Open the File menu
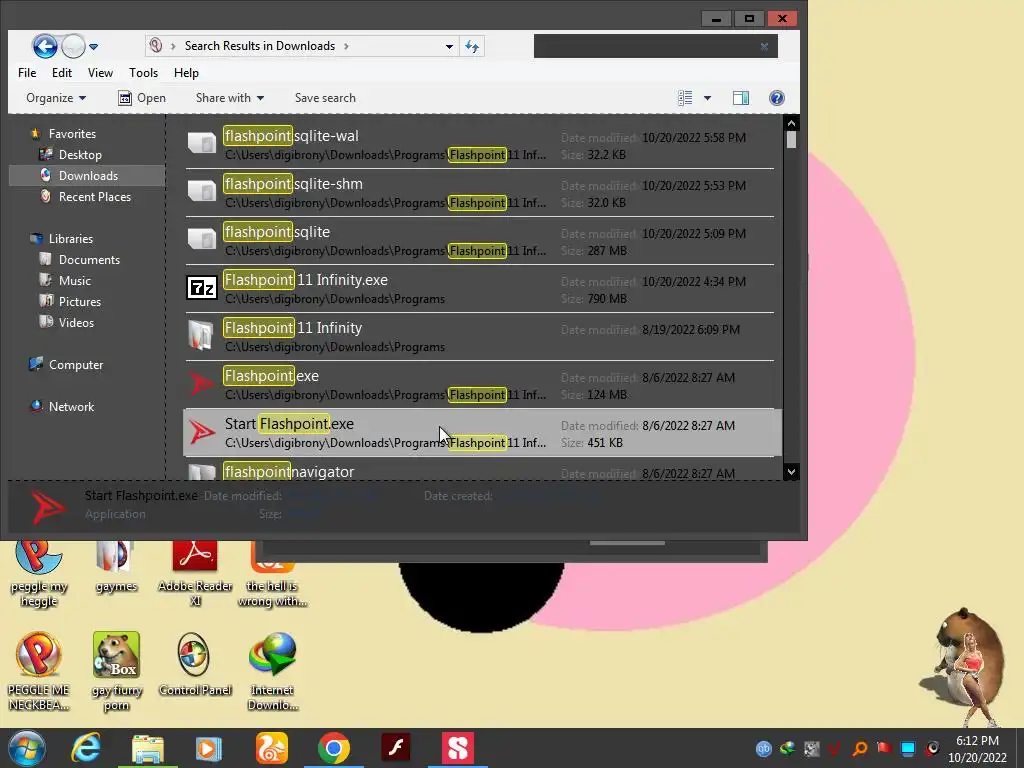 click(27, 72)
